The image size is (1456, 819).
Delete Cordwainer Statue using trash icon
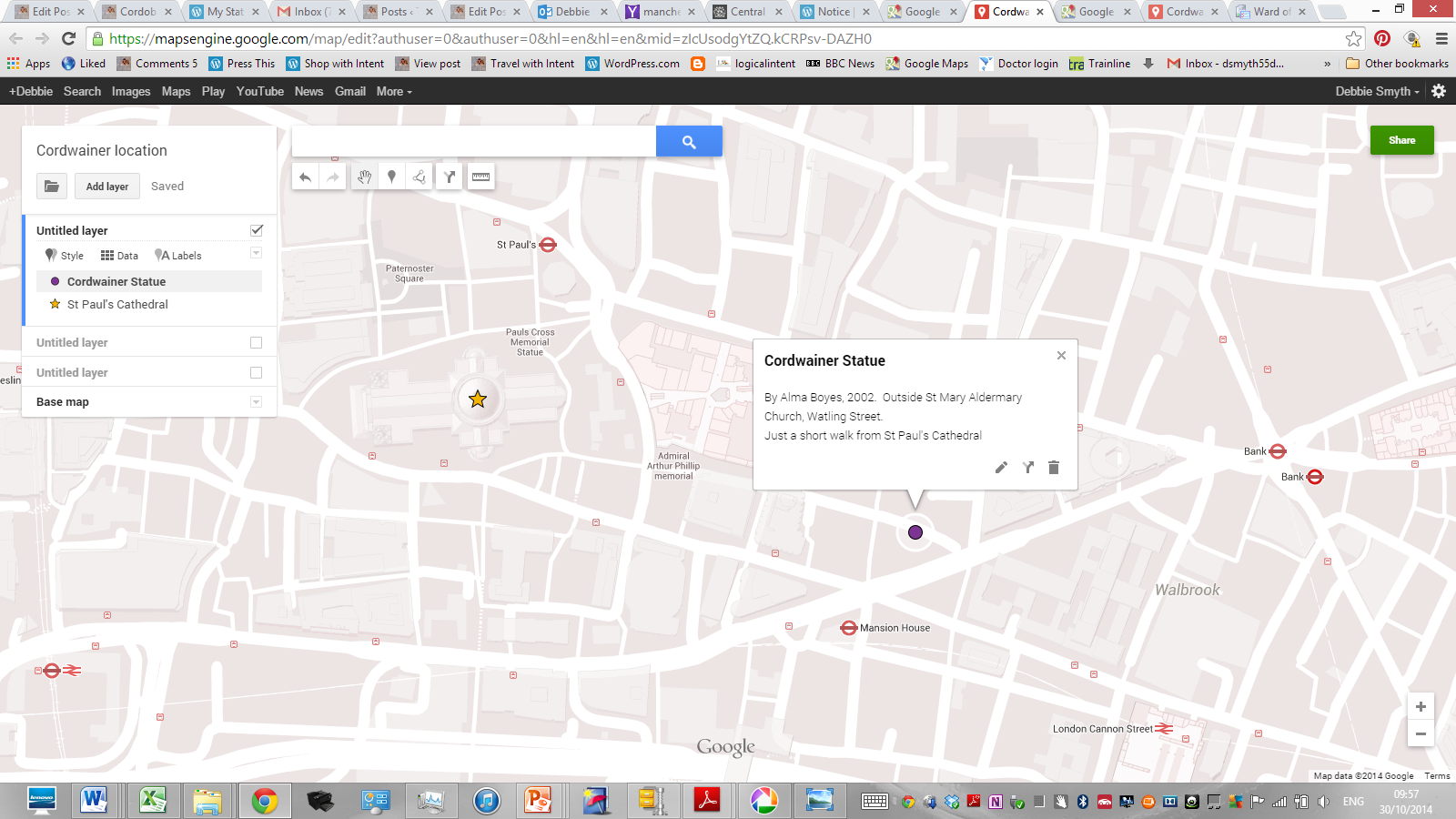click(1054, 468)
